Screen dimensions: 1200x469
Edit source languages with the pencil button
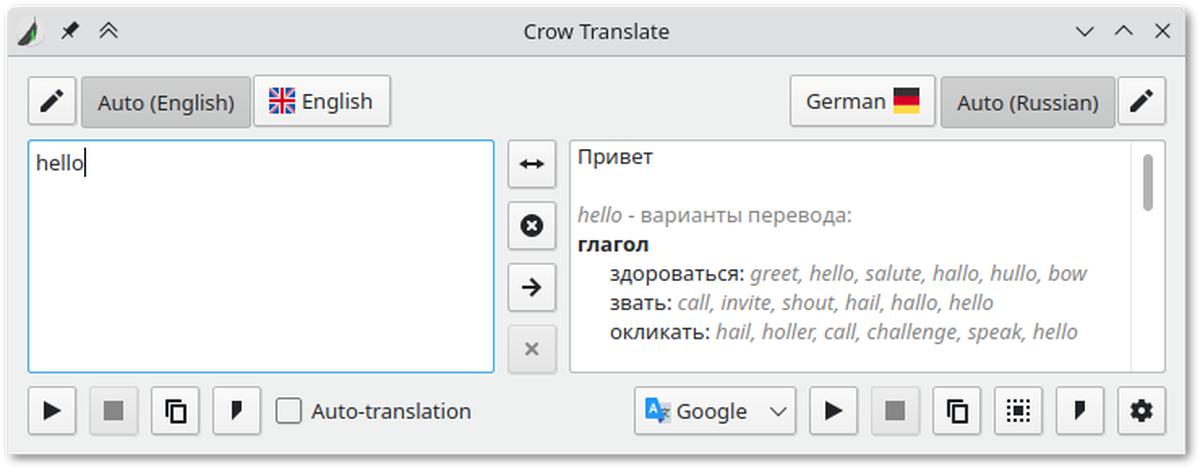point(52,101)
